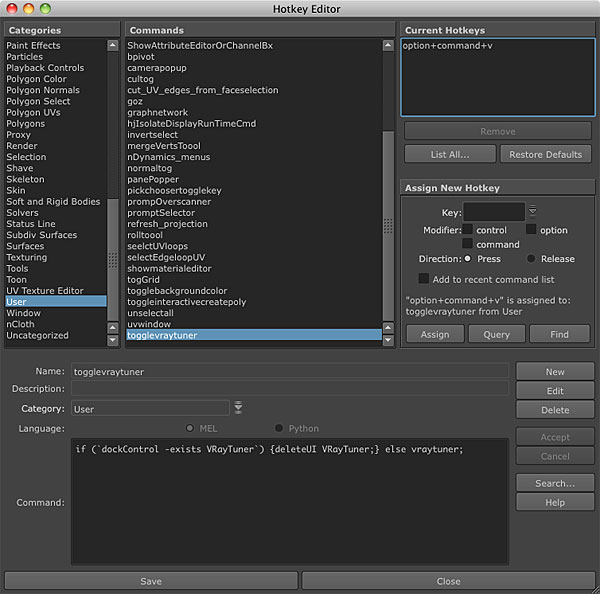Click the Query button

point(496,334)
